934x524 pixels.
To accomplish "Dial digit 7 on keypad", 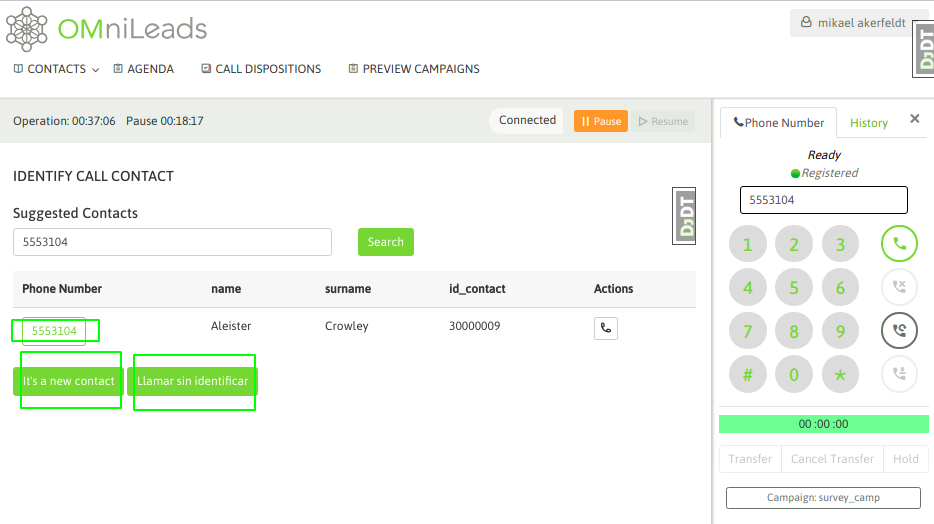I will pos(748,331).
